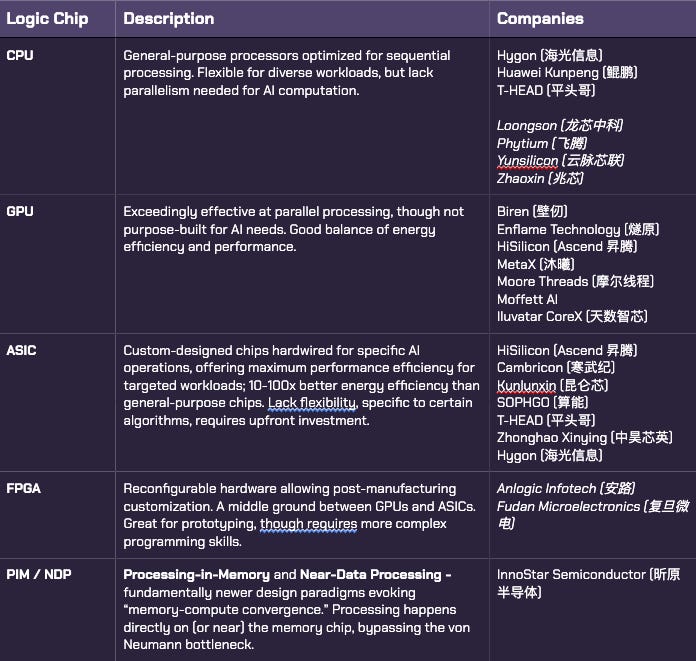Select the 'FPGA' row label

tap(23, 488)
